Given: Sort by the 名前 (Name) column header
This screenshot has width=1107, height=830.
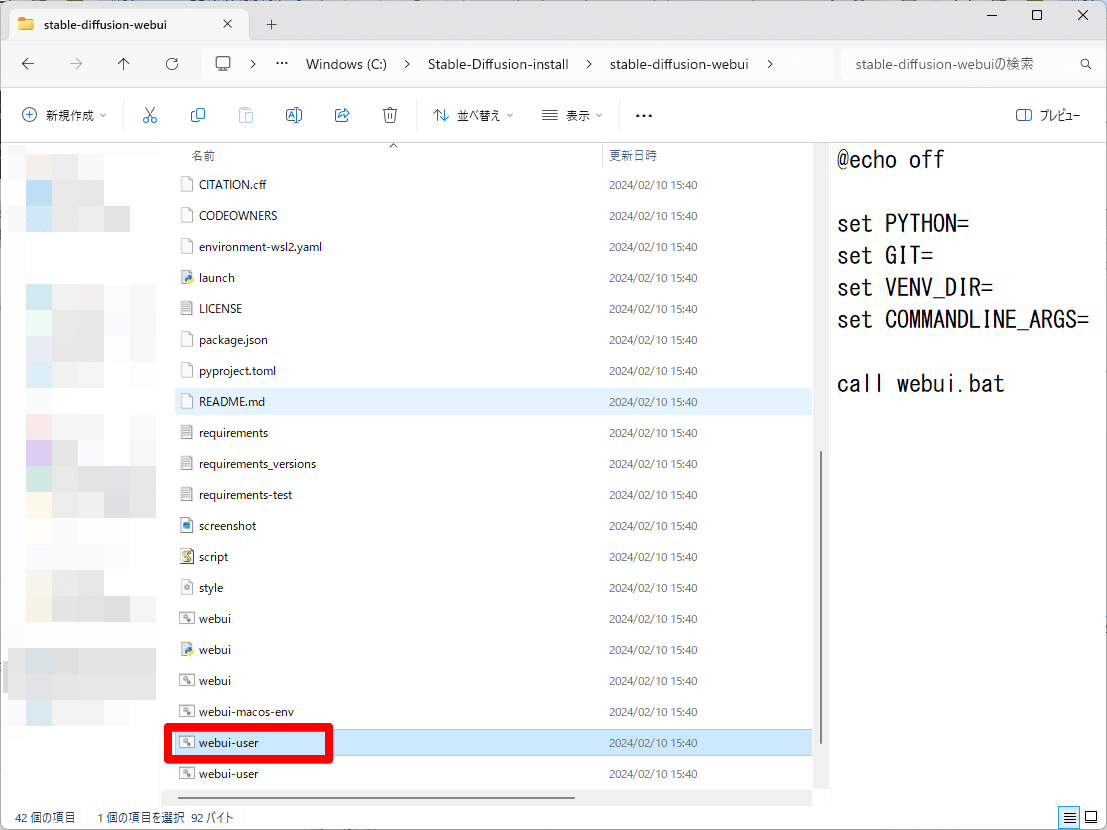Looking at the screenshot, I should point(203,156).
